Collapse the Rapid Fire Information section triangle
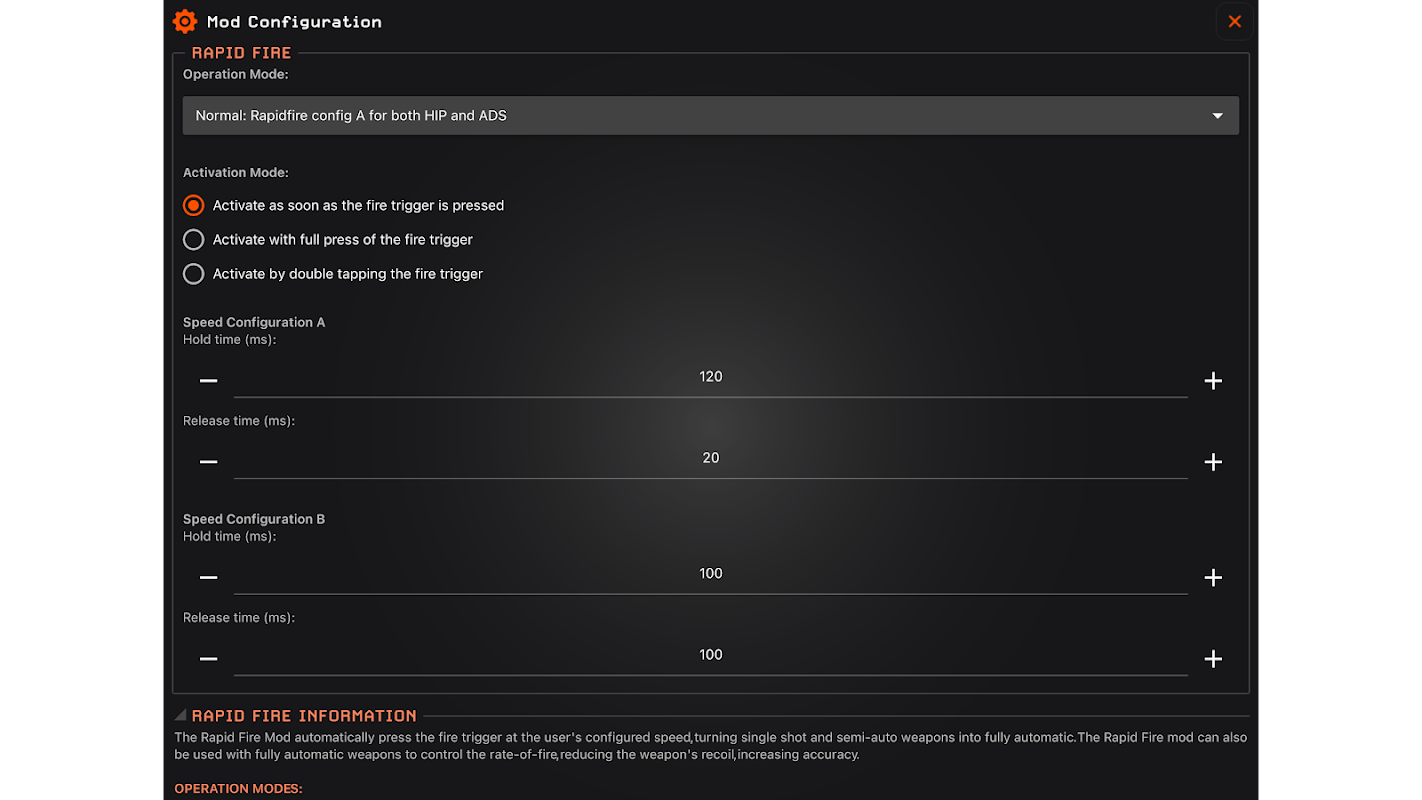1422x800 pixels. point(180,716)
